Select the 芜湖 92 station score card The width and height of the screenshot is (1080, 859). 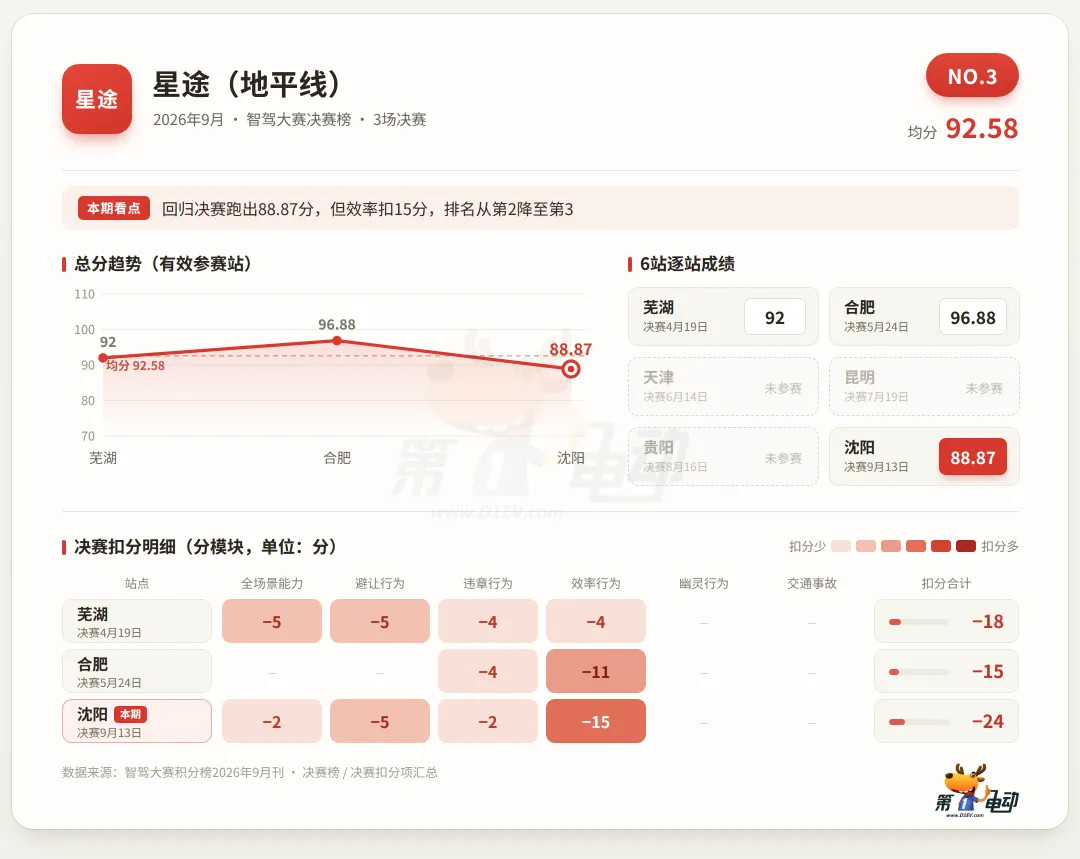pos(723,317)
